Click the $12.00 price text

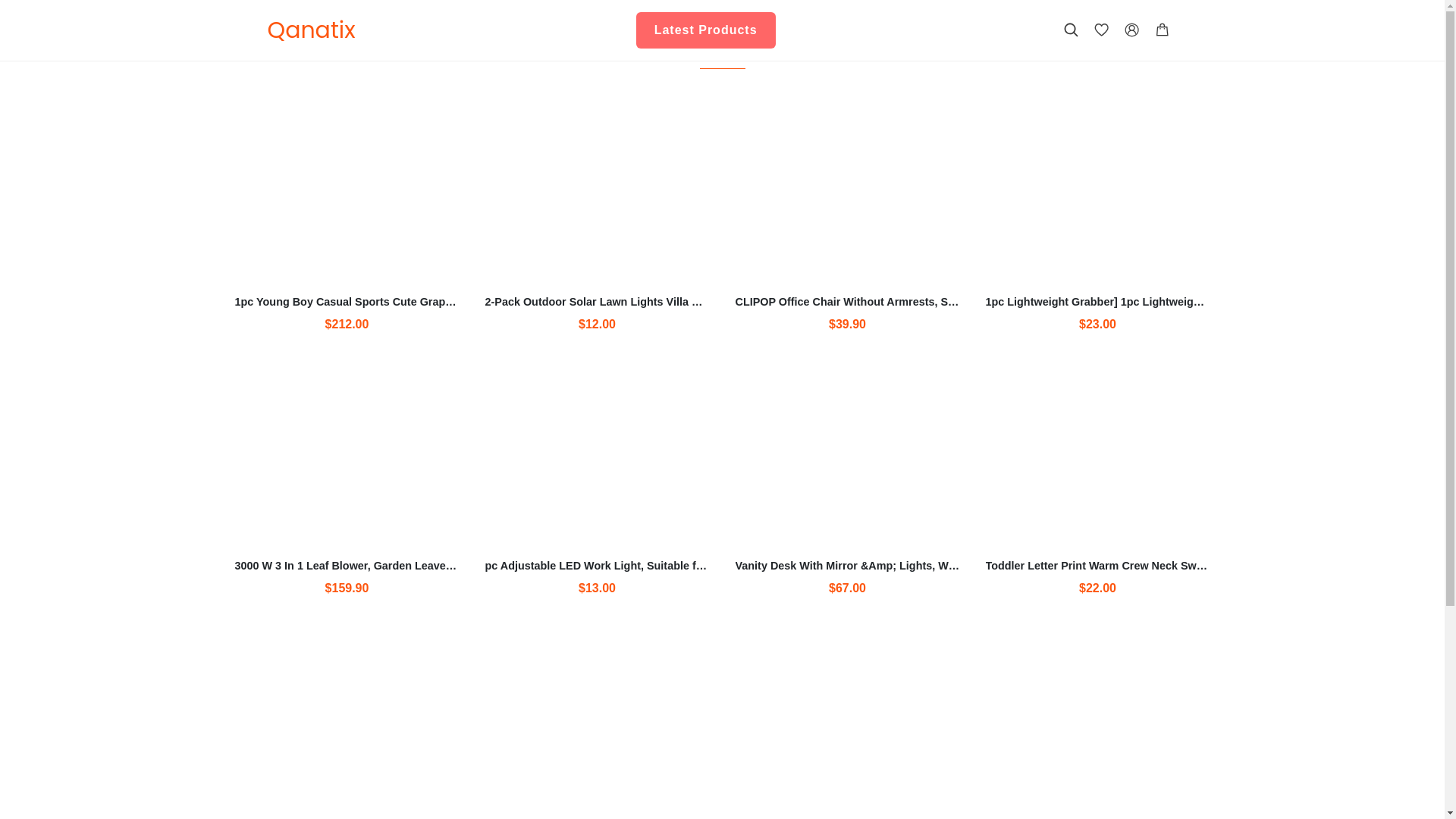(597, 325)
